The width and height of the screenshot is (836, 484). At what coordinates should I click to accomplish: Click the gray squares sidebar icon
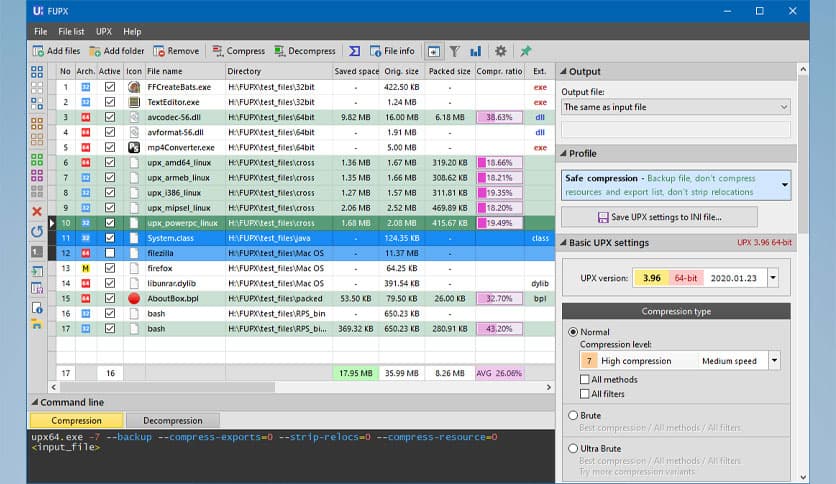pyautogui.click(x=37, y=190)
